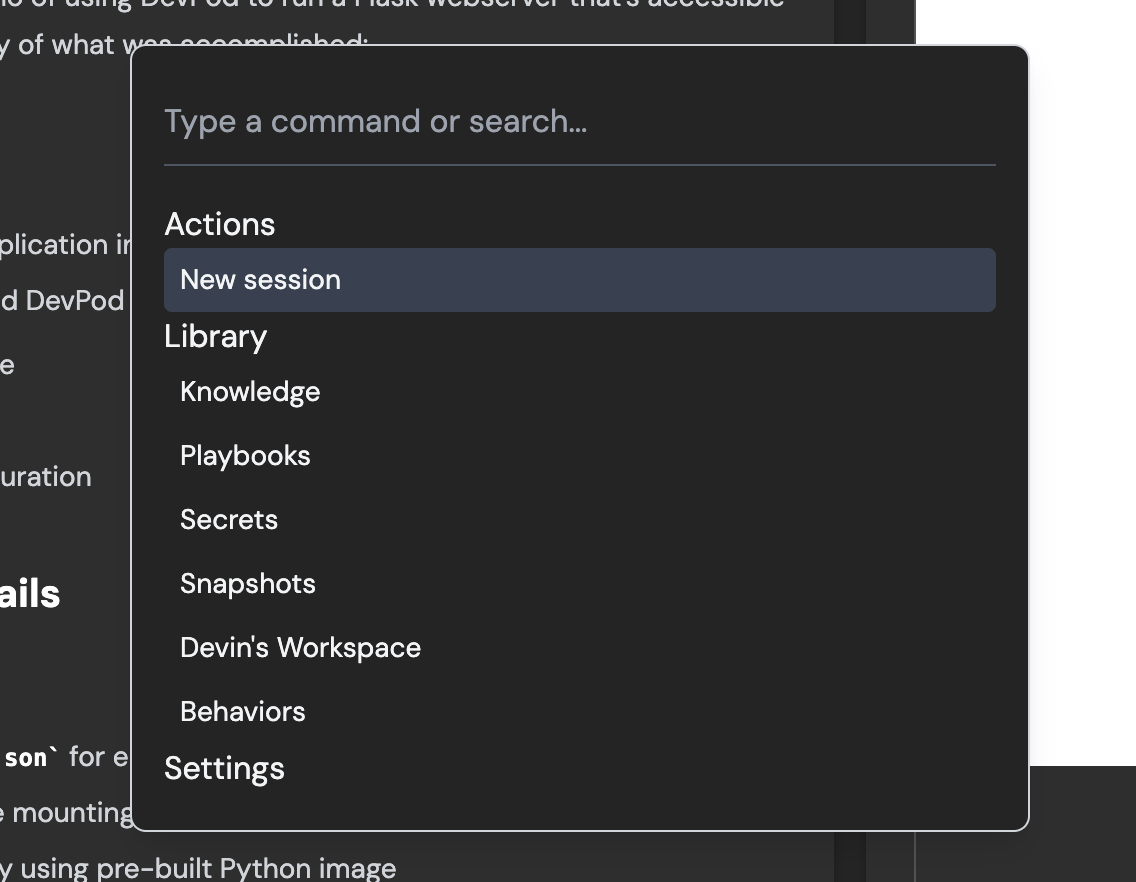
Task: Click the 'Flask webserver' line at the top
Action: pyautogui.click(x=500, y=4)
